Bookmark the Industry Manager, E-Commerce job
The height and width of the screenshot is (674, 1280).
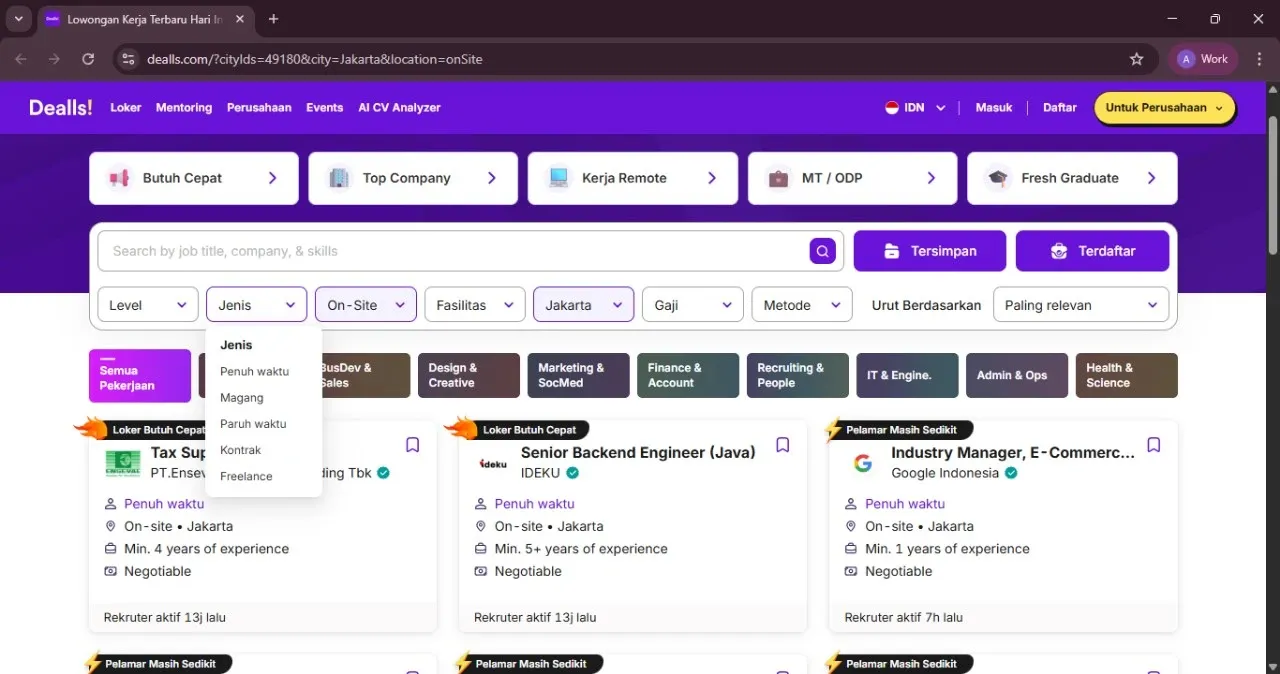coord(1153,445)
